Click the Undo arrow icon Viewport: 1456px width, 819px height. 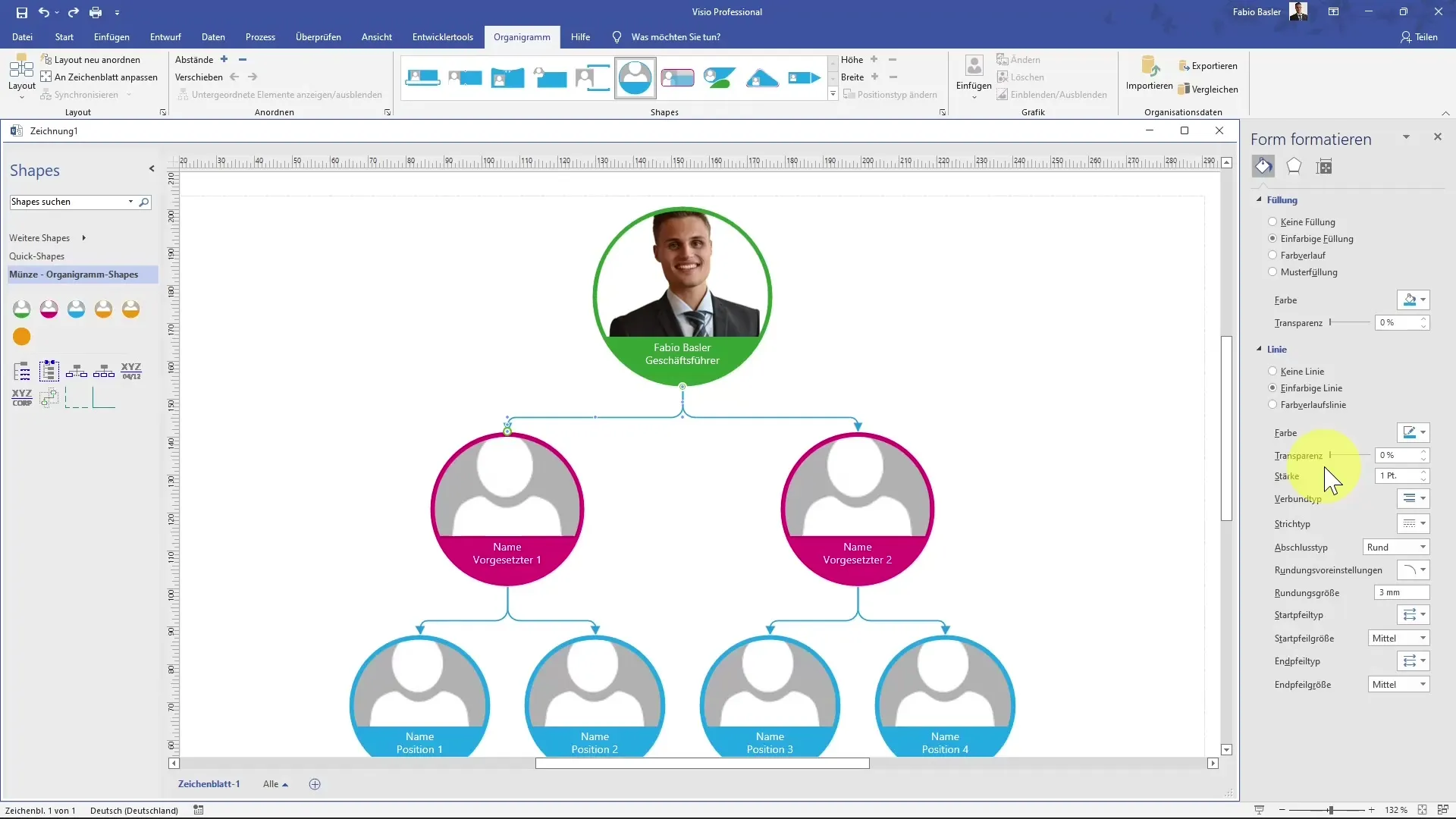(44, 12)
